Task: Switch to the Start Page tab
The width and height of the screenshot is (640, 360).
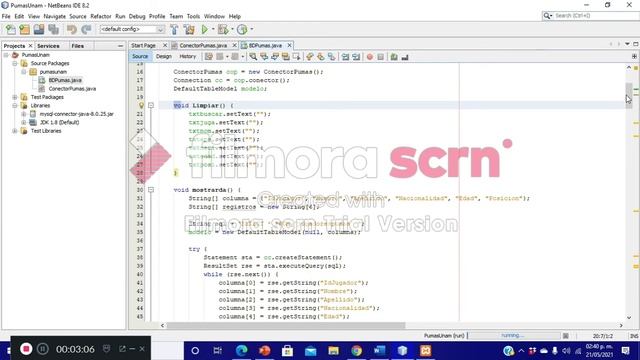Action: pyautogui.click(x=143, y=45)
